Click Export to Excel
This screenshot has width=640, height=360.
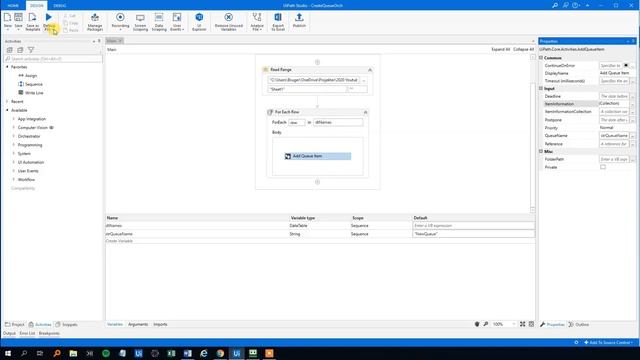point(278,21)
